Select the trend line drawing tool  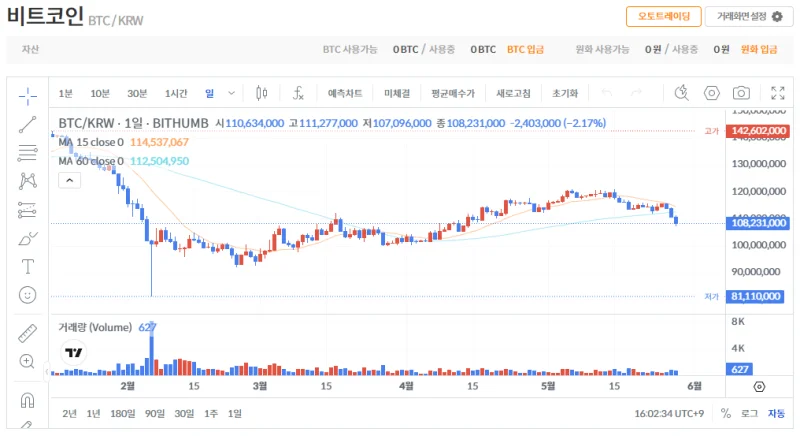[28, 124]
